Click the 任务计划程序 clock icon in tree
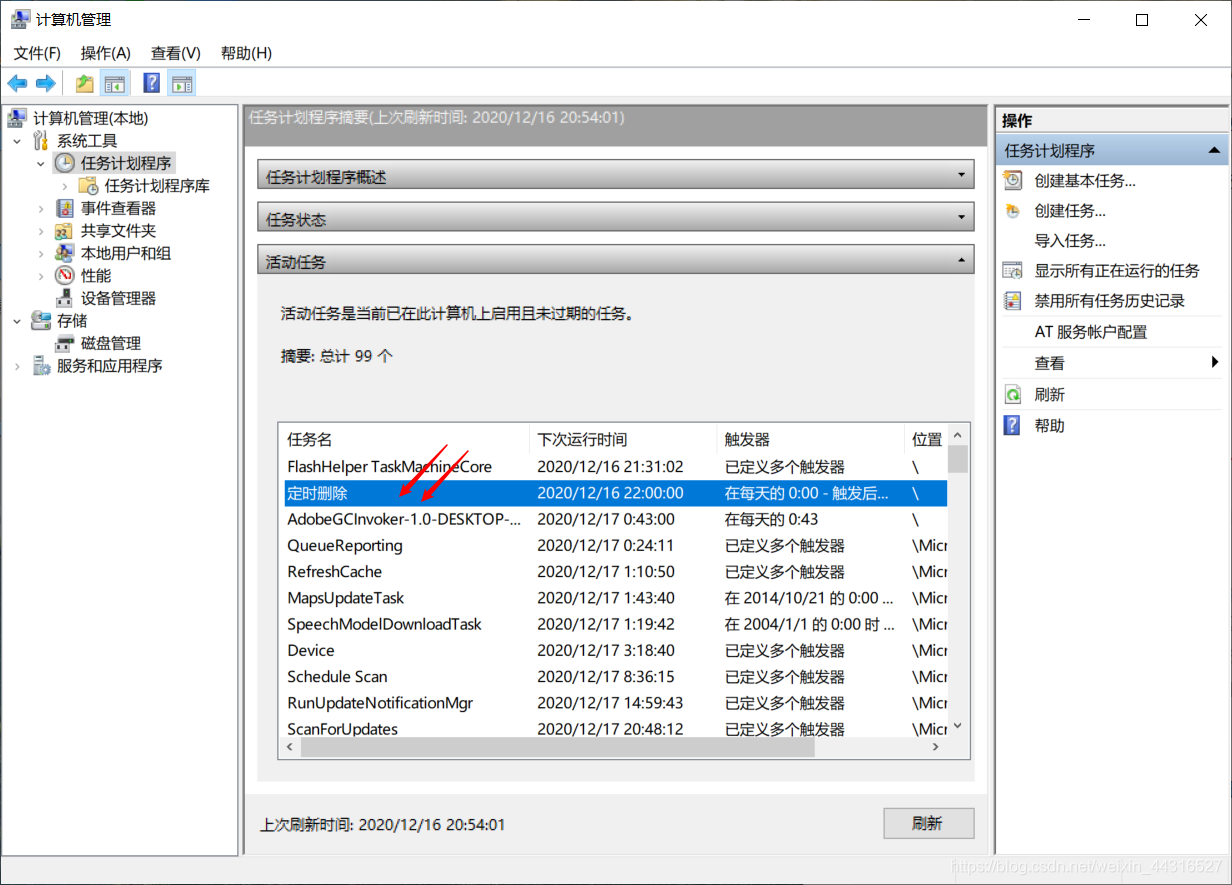Screen dimensions: 1232x885 pos(65,163)
